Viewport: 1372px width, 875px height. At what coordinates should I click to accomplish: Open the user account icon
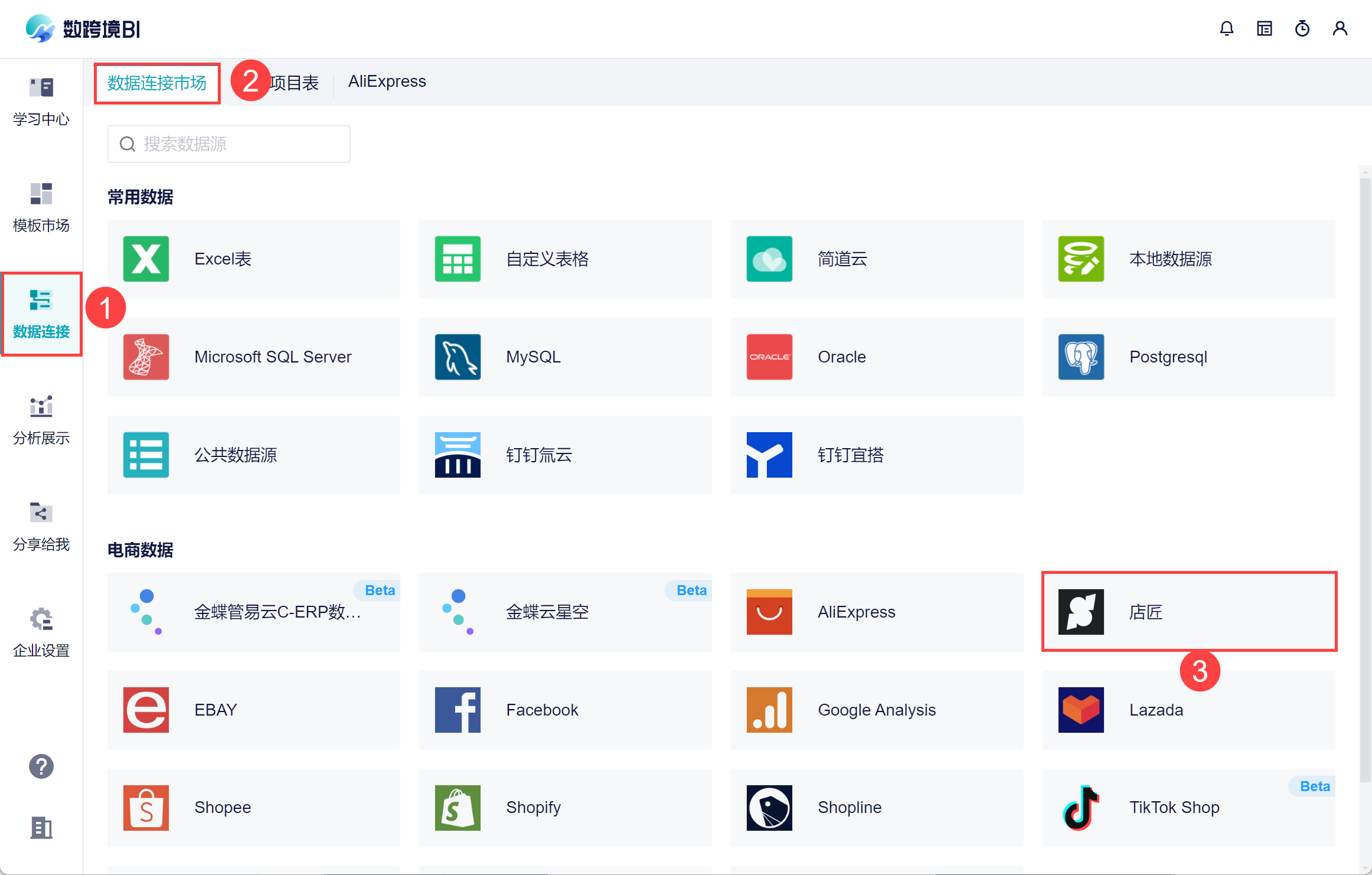pyautogui.click(x=1340, y=28)
